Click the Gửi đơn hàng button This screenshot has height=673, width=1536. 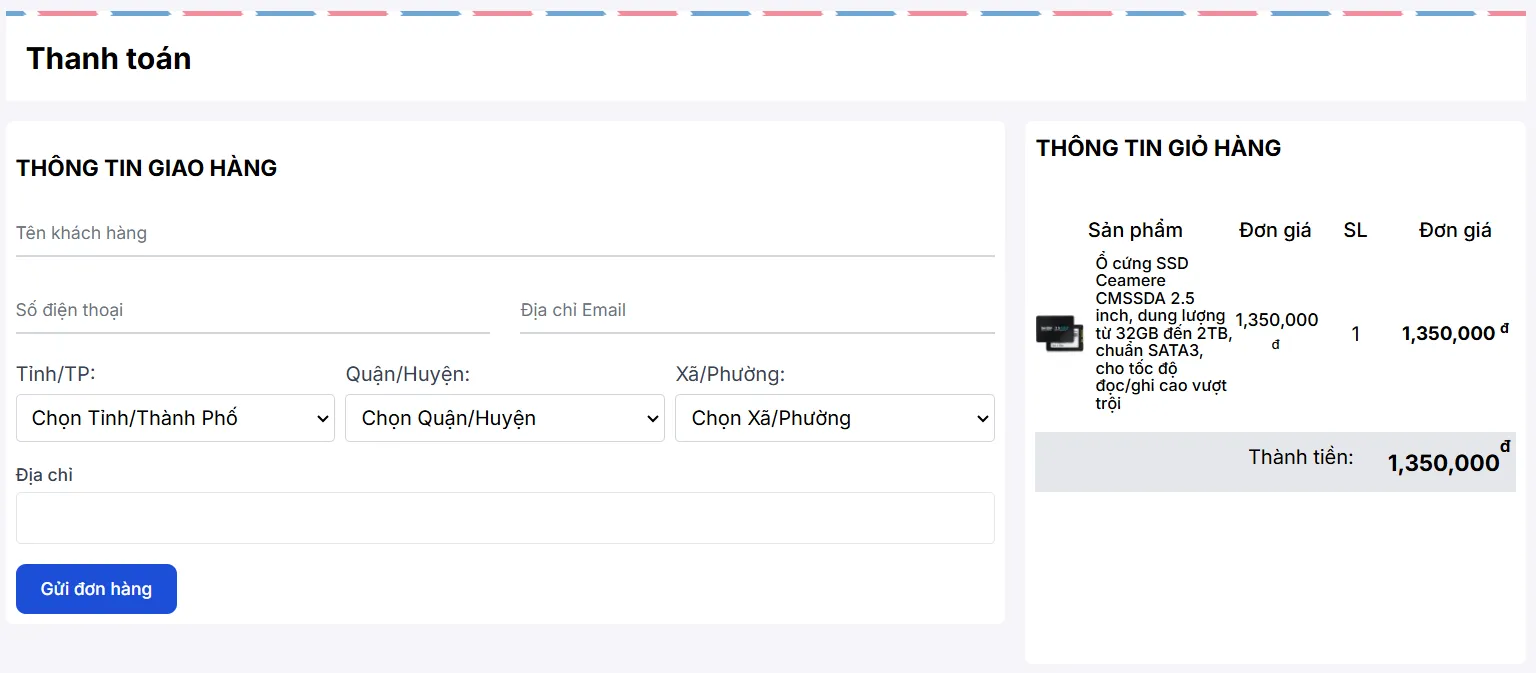pos(96,589)
